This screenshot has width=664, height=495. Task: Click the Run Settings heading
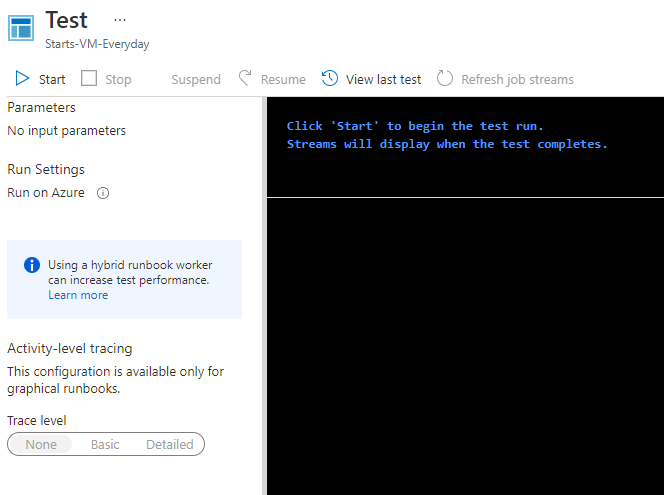click(46, 169)
